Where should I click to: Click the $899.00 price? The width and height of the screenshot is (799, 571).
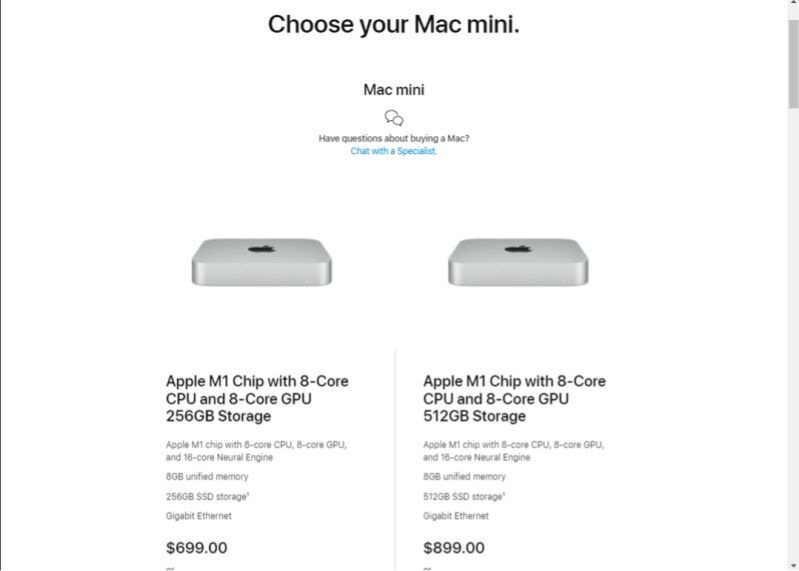click(454, 548)
